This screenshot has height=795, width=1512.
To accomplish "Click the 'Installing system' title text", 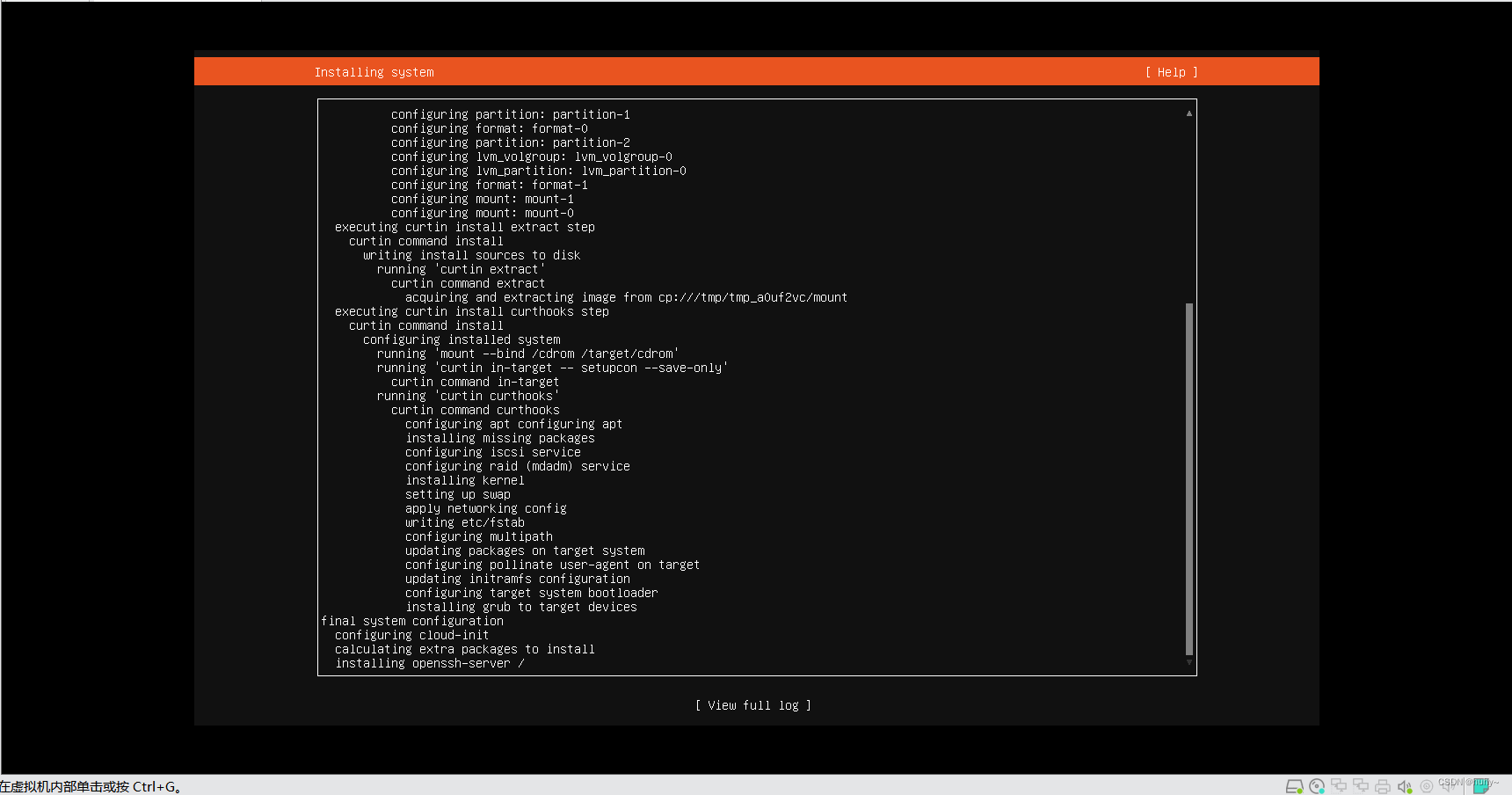I will click(374, 72).
